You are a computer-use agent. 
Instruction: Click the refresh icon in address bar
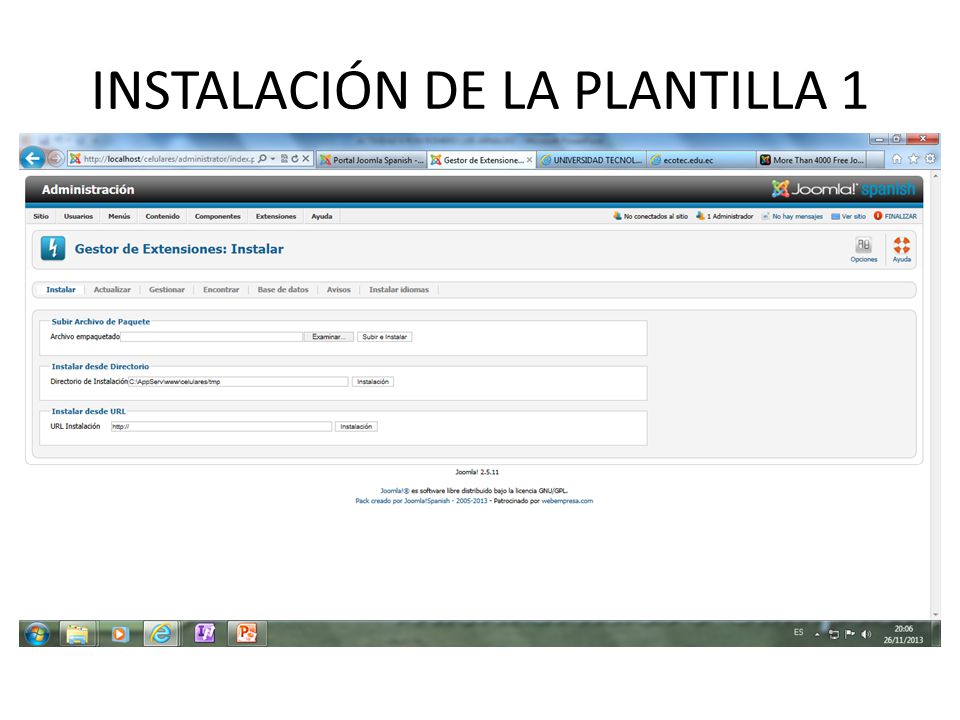295,159
